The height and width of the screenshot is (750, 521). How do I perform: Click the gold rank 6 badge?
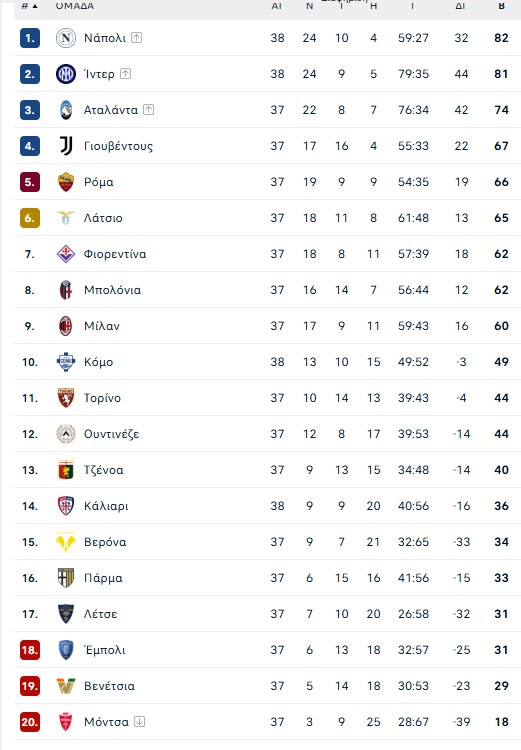click(30, 218)
